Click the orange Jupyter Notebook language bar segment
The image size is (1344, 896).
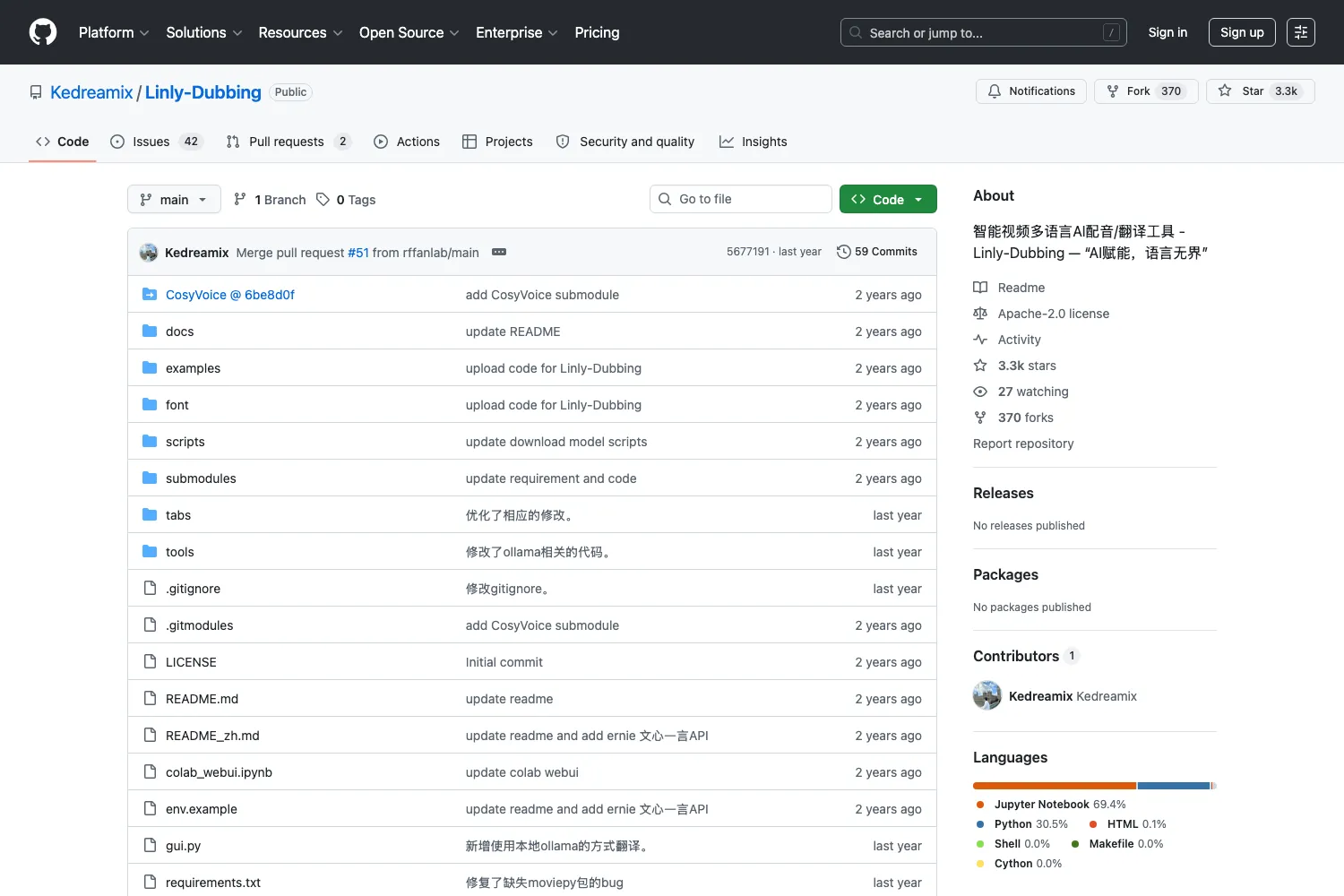pos(1055,786)
